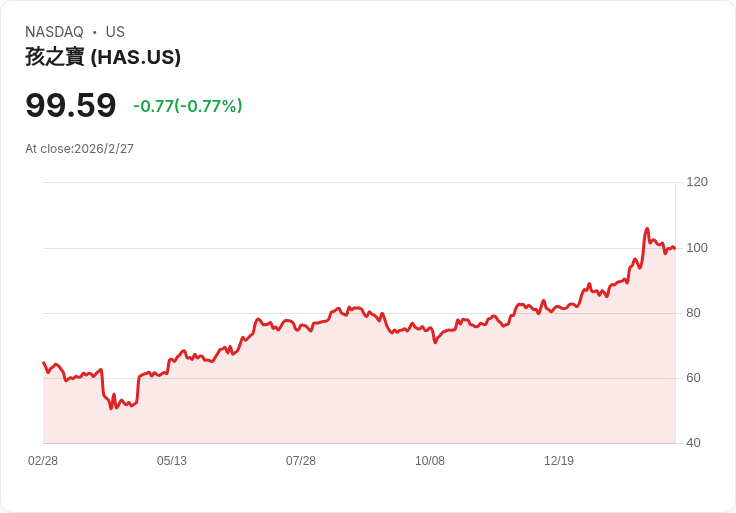
Task: Select the 02/28 date on x-axis
Action: (43, 461)
